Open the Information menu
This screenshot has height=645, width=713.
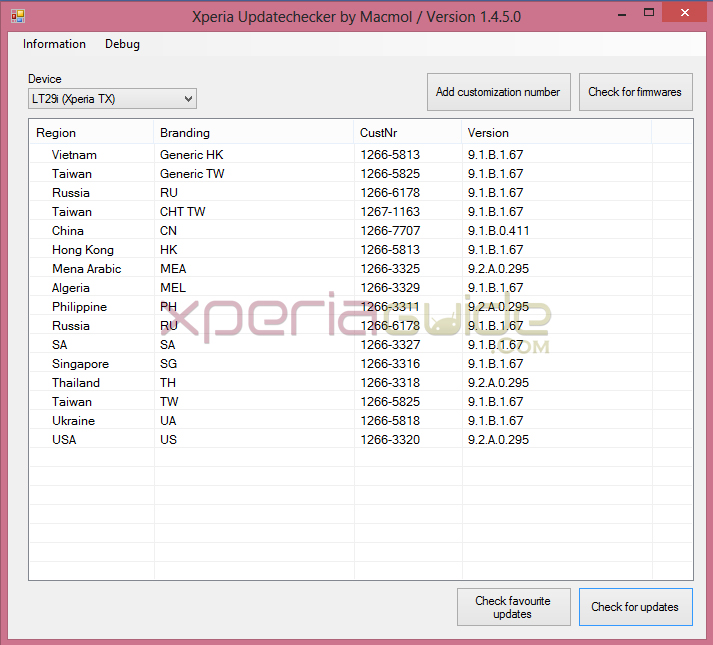click(54, 44)
